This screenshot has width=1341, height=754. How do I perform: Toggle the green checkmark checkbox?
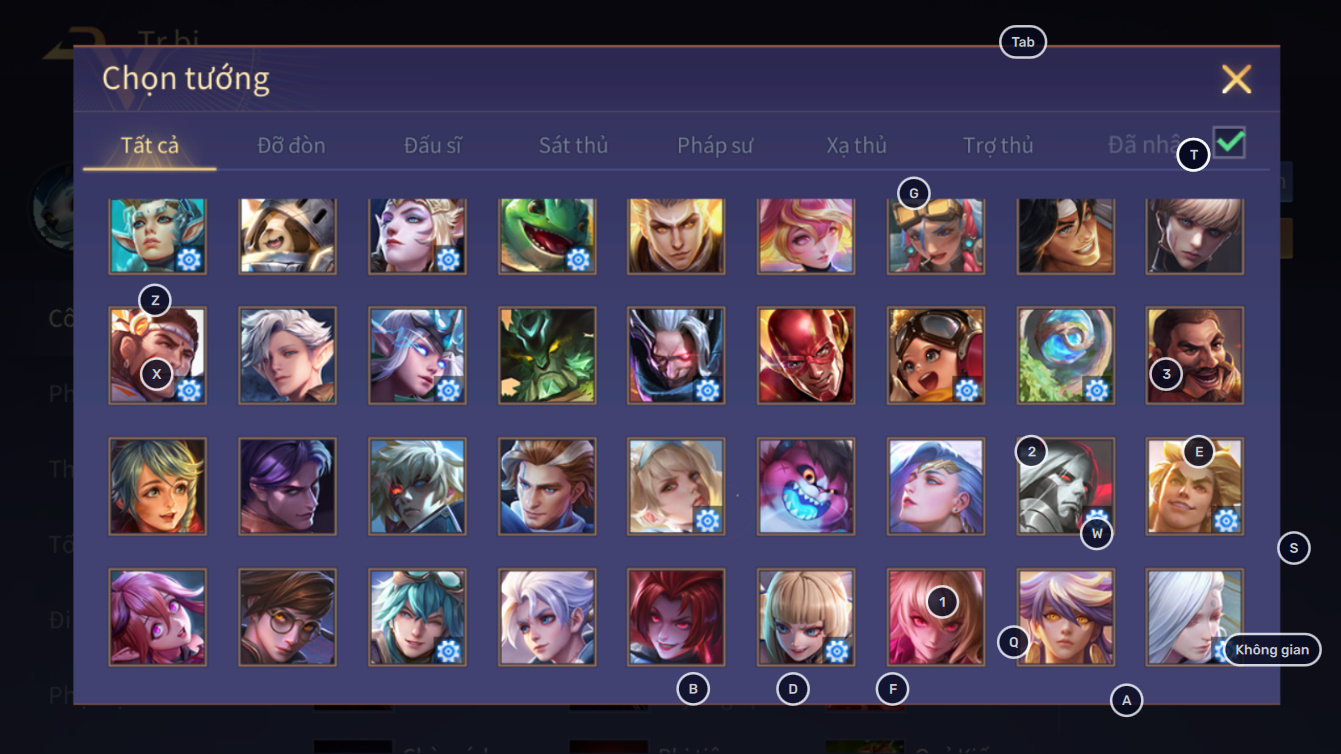(x=1230, y=142)
